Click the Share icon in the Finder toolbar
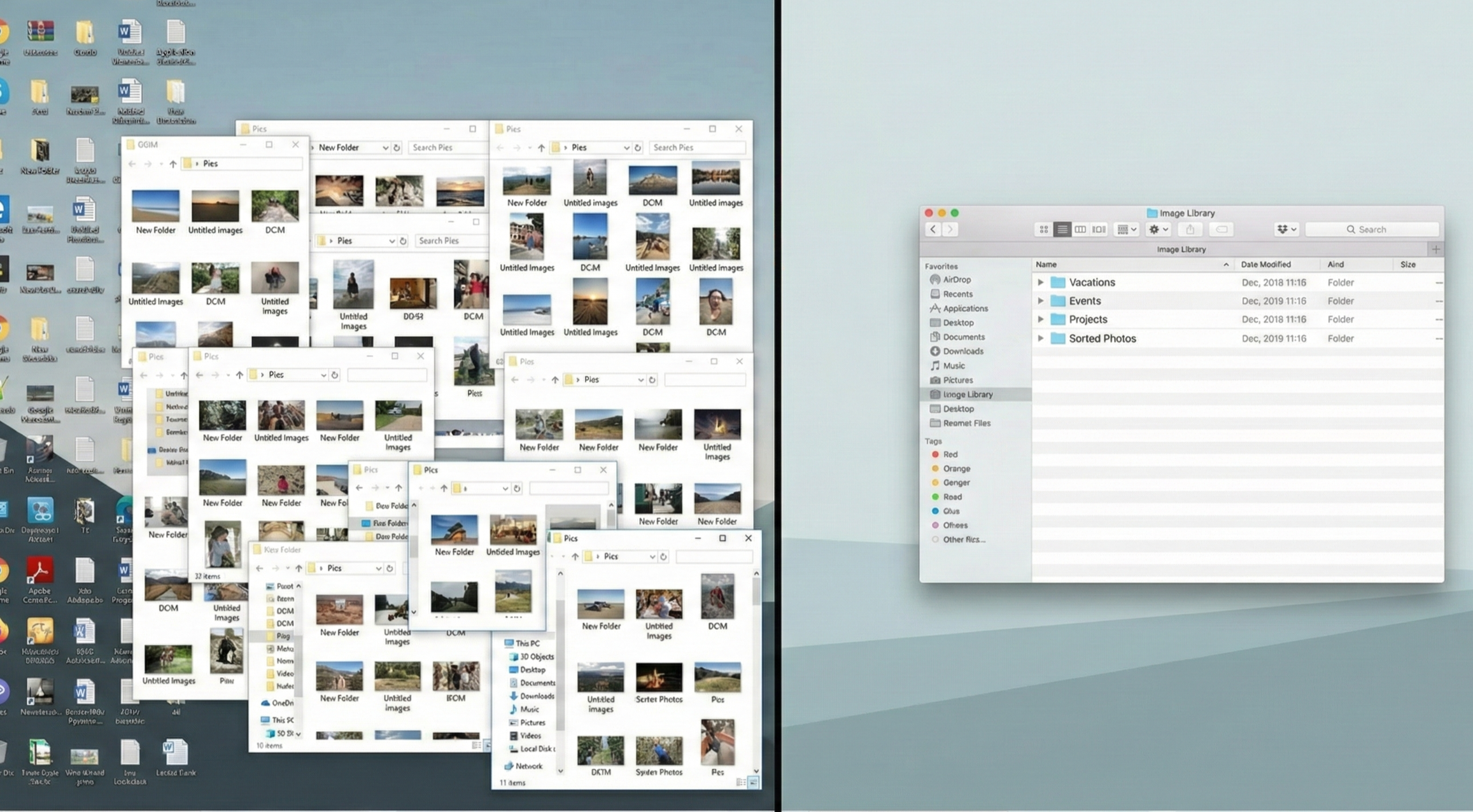 pos(1190,229)
